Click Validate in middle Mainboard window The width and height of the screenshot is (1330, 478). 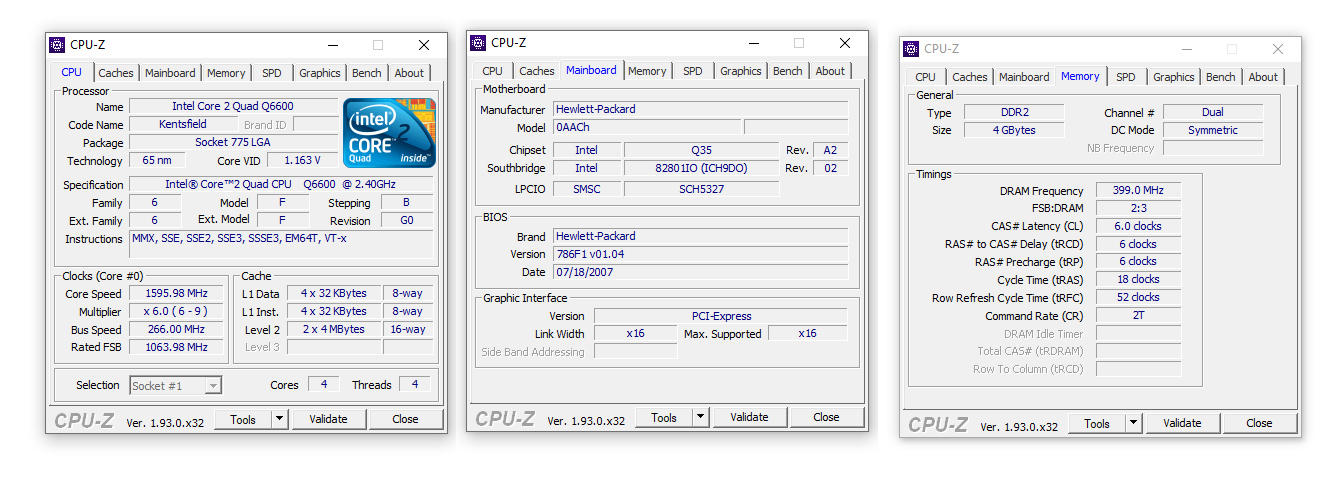tap(749, 418)
